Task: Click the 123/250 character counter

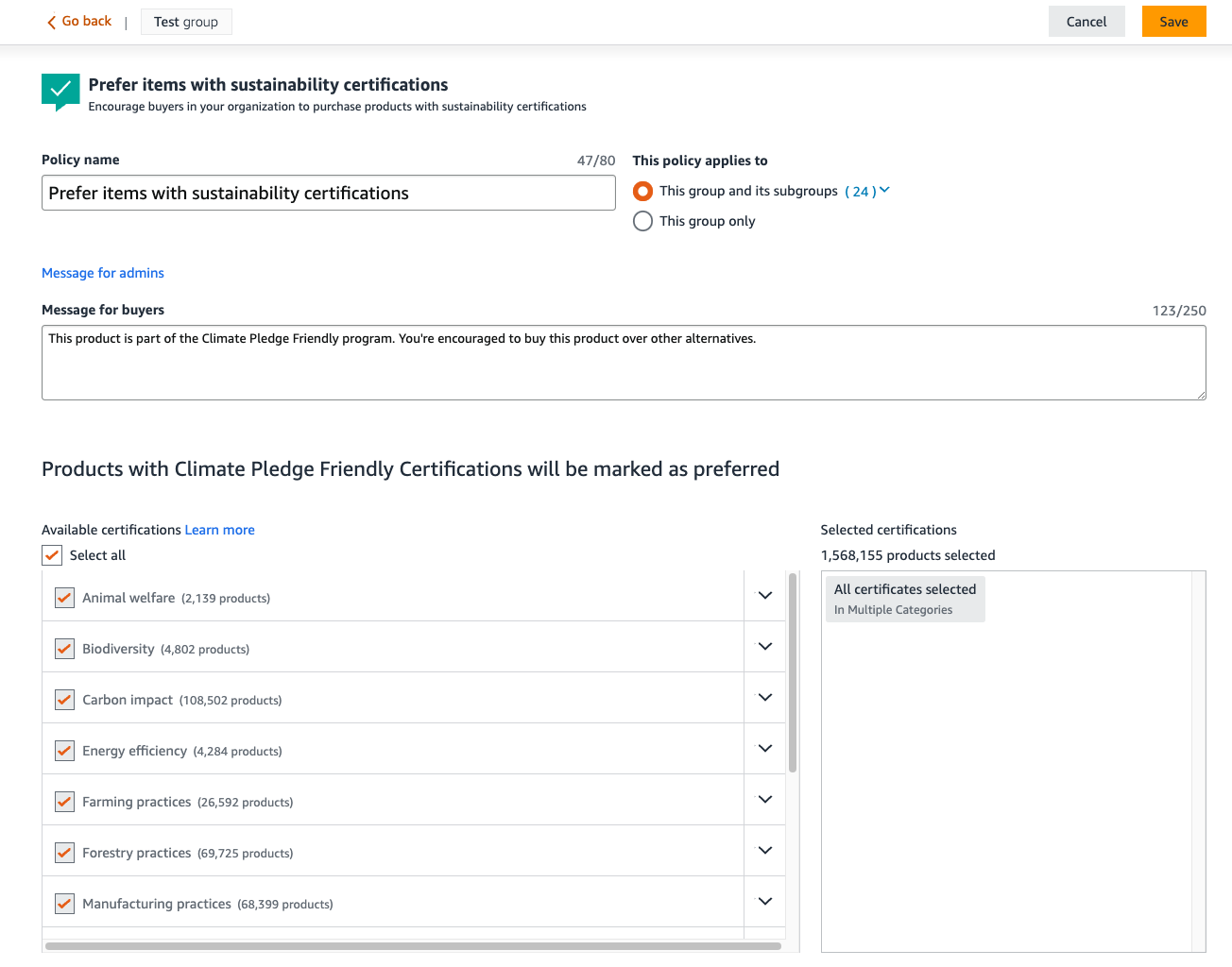Action: [x=1179, y=311]
